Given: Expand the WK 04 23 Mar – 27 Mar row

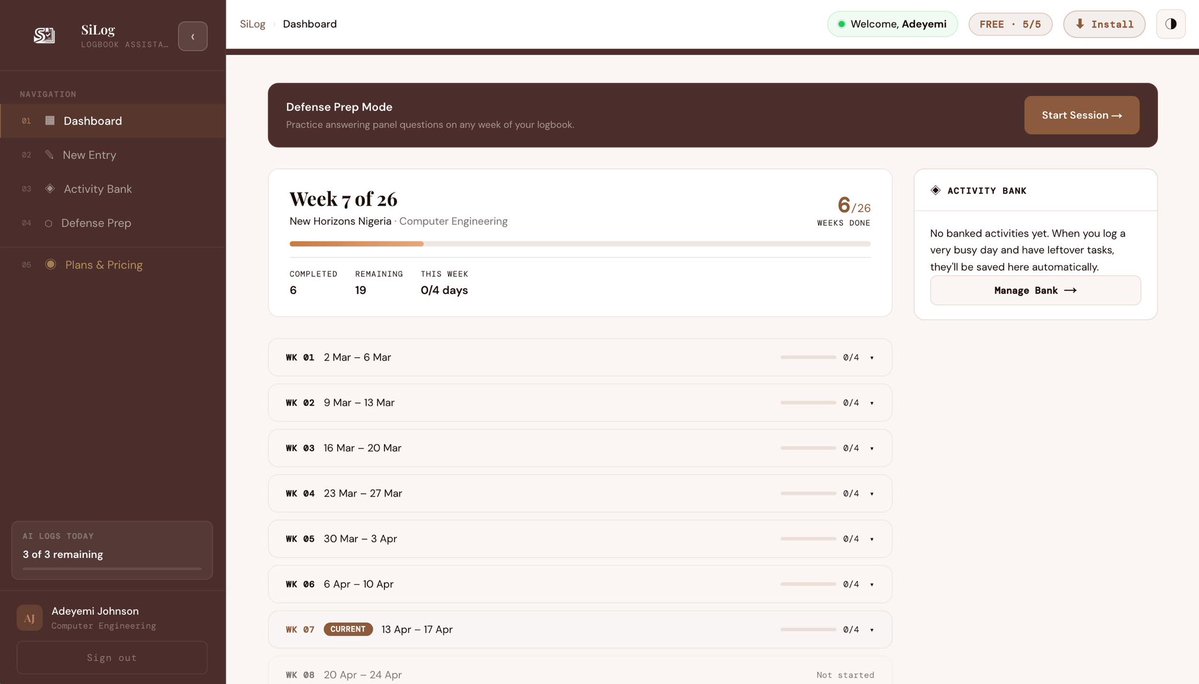Looking at the screenshot, I should pos(580,493).
